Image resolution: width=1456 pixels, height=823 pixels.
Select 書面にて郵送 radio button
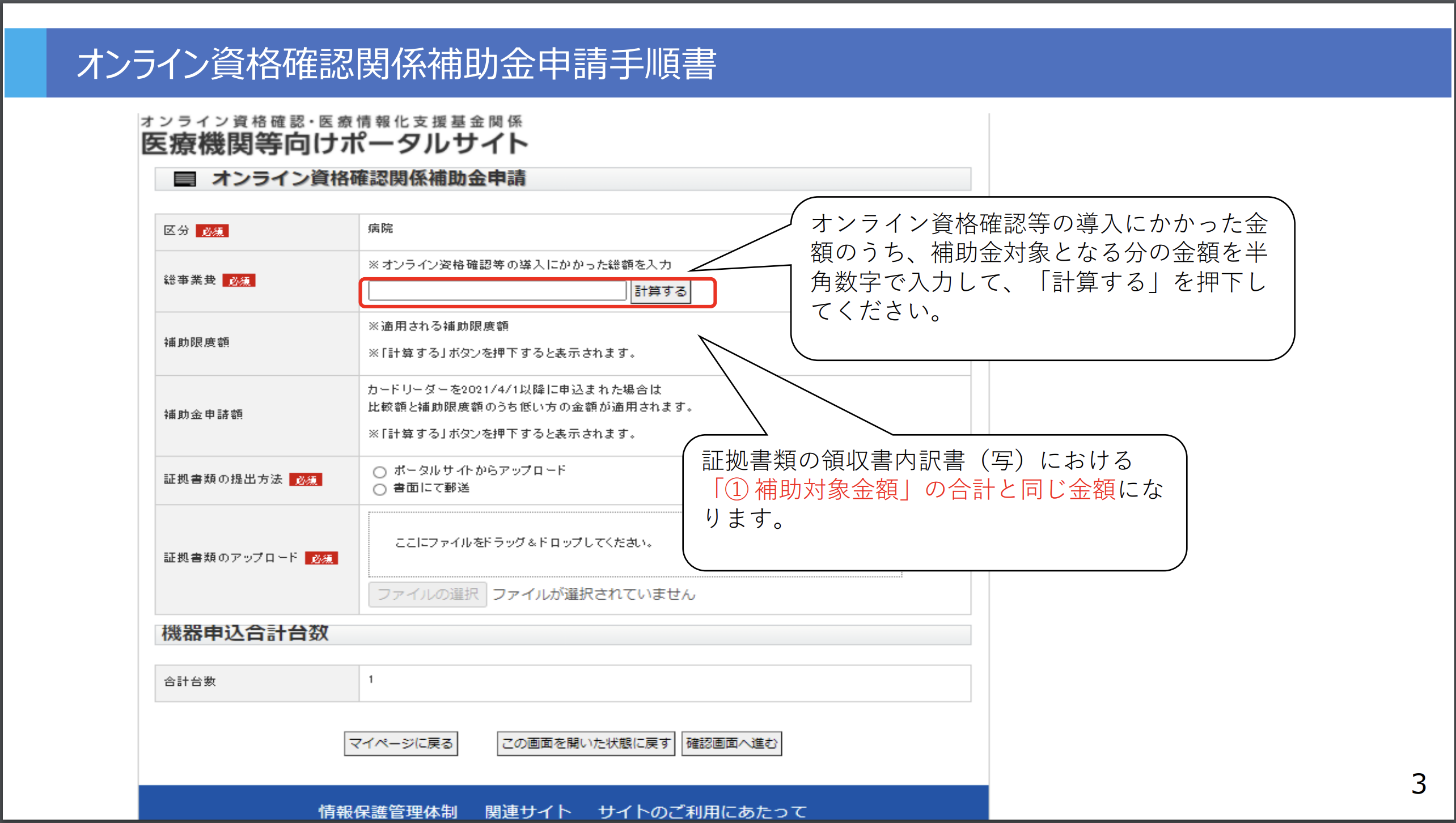379,489
